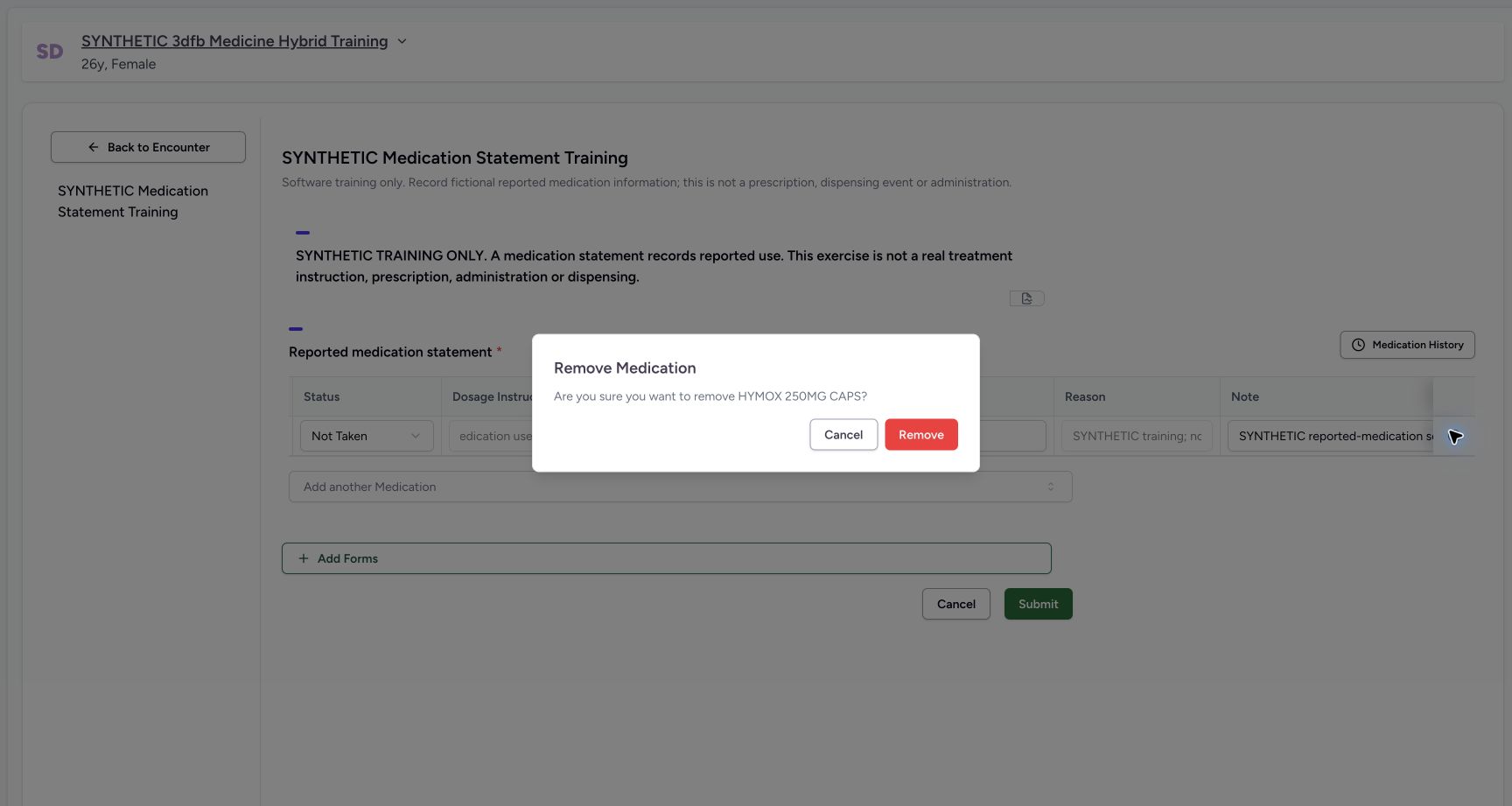This screenshot has height=806, width=1512.
Task: Confirm with the red Remove button
Action: [x=921, y=435]
